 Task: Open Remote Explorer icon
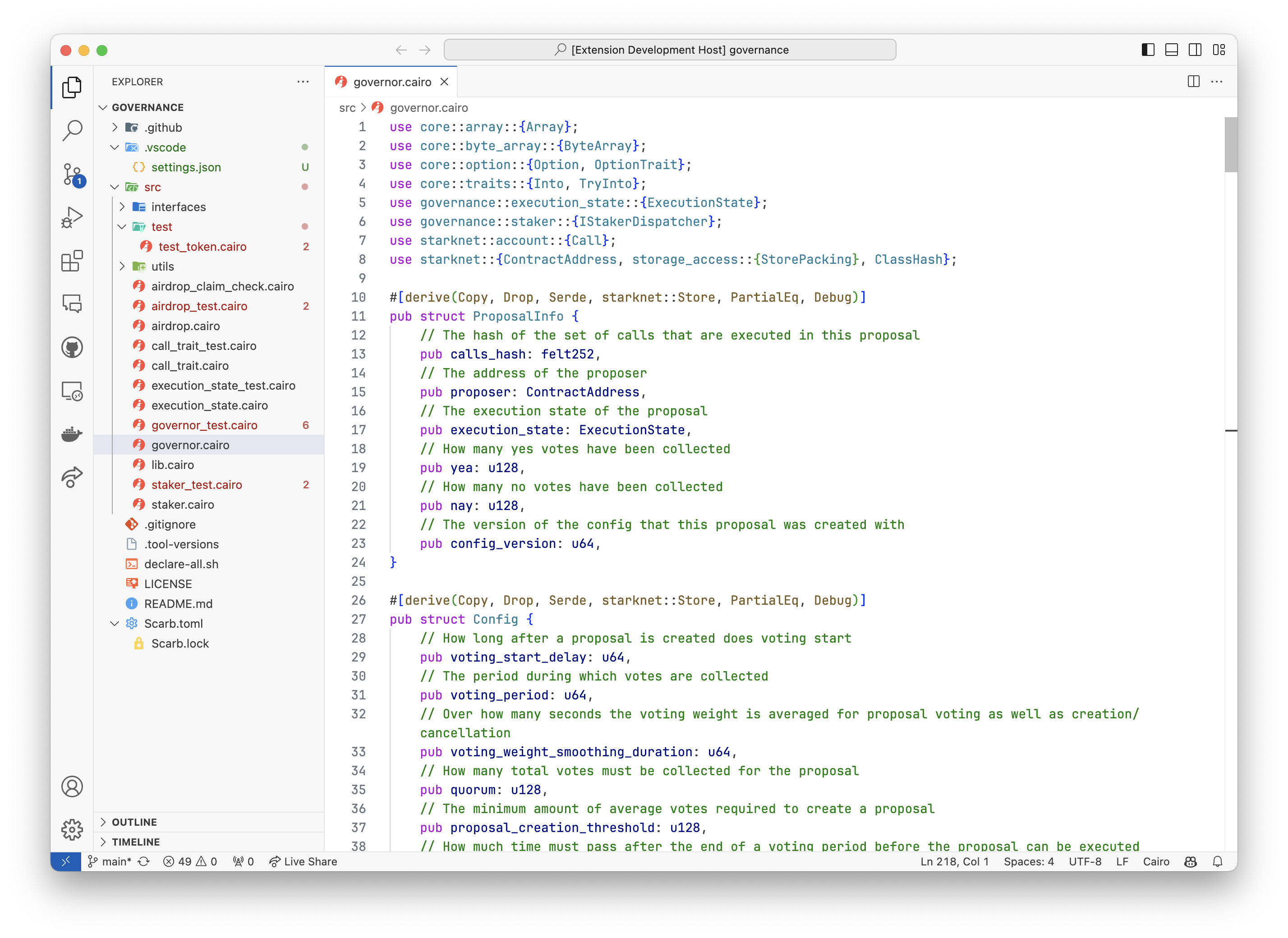tap(72, 391)
